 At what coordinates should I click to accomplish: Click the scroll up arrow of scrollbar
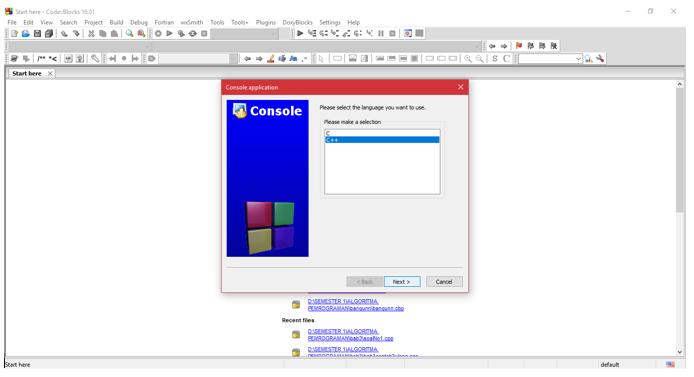[x=680, y=84]
